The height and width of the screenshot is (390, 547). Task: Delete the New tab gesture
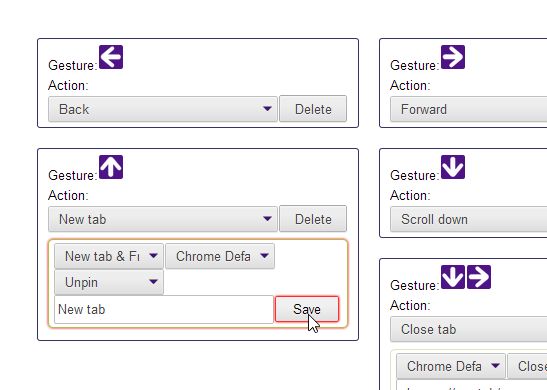click(313, 219)
